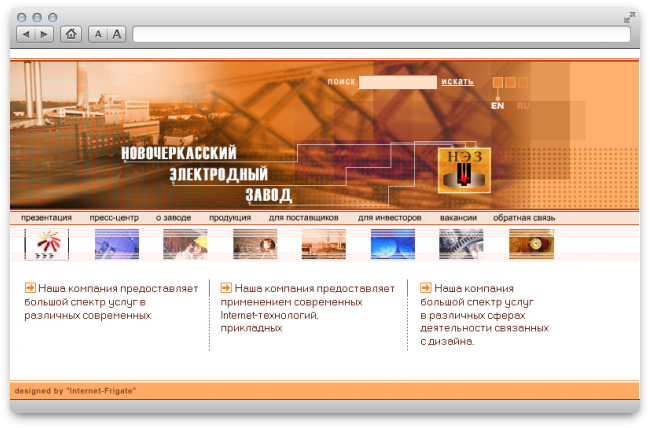Click the browser forward arrow button
Image resolution: width=650 pixels, height=428 pixels.
click(45, 34)
